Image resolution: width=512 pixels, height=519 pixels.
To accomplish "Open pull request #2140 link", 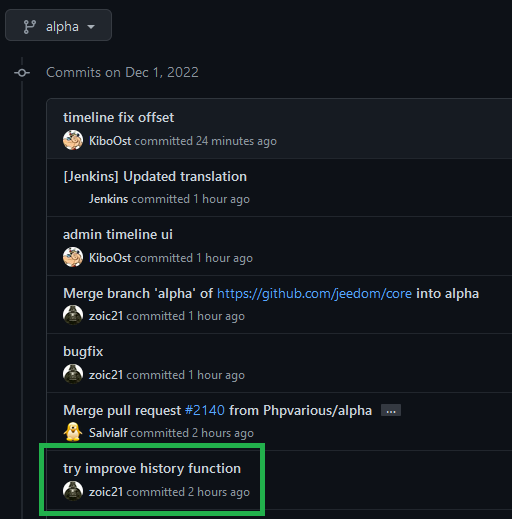I will [x=205, y=410].
